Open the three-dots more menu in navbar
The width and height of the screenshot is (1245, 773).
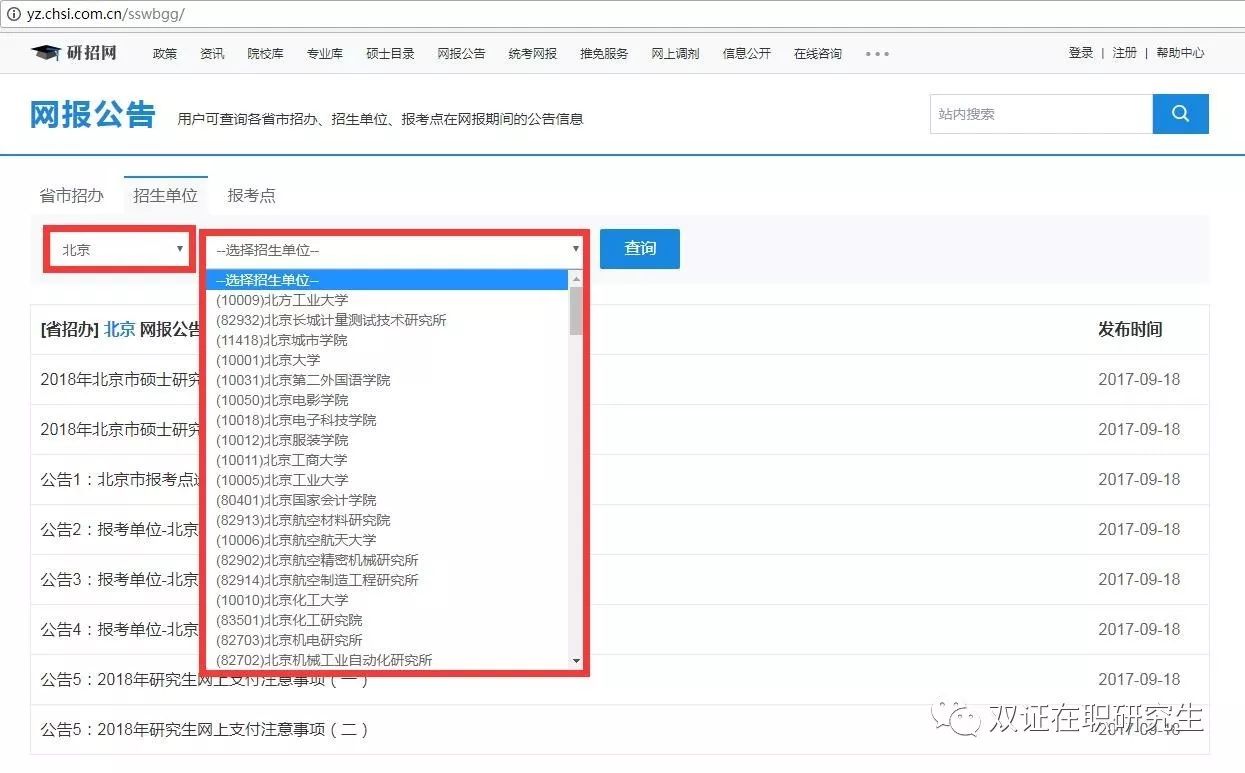(x=877, y=54)
